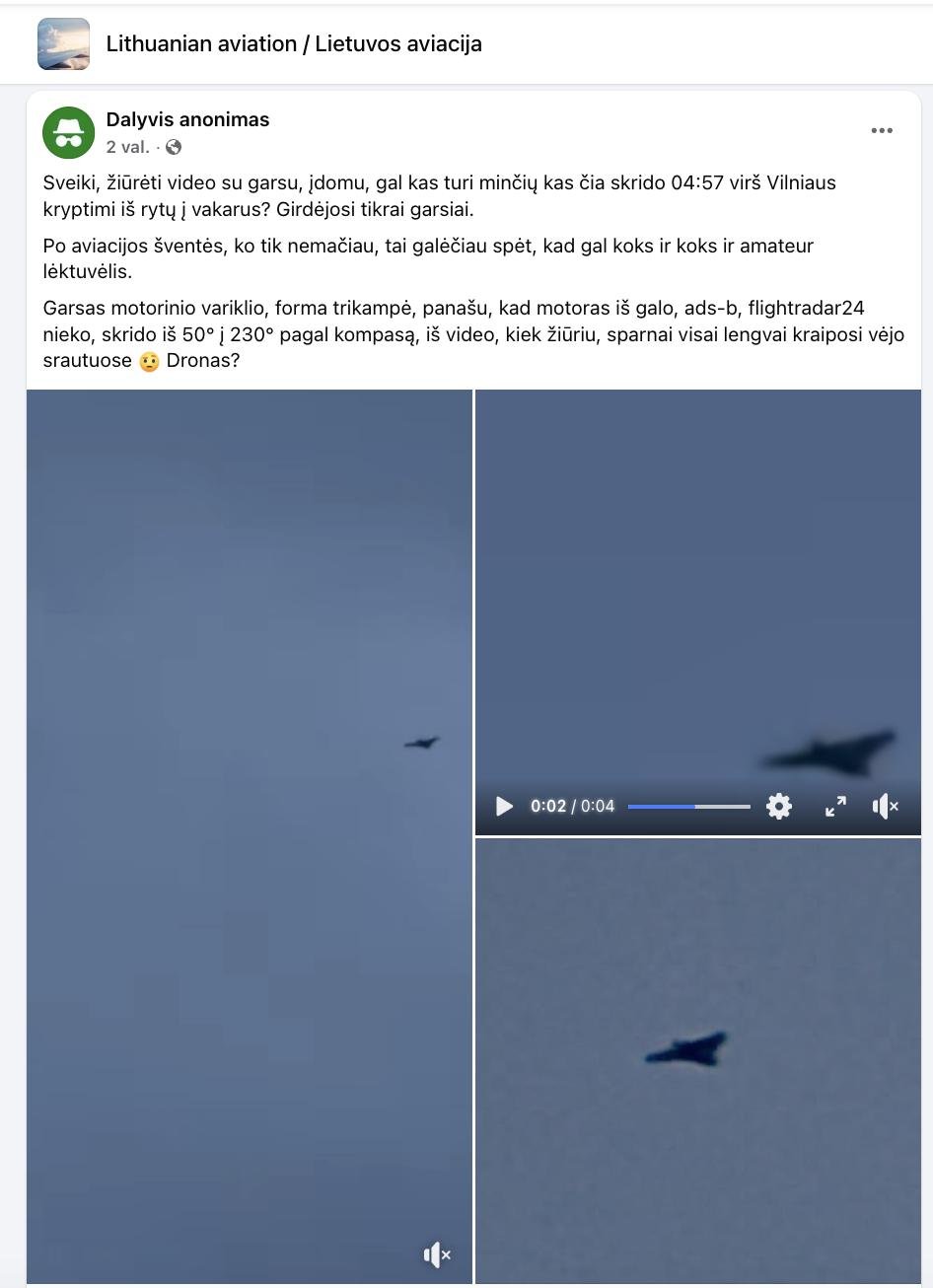Open the "2 val." post timestamp
933x1288 pixels.
point(128,147)
